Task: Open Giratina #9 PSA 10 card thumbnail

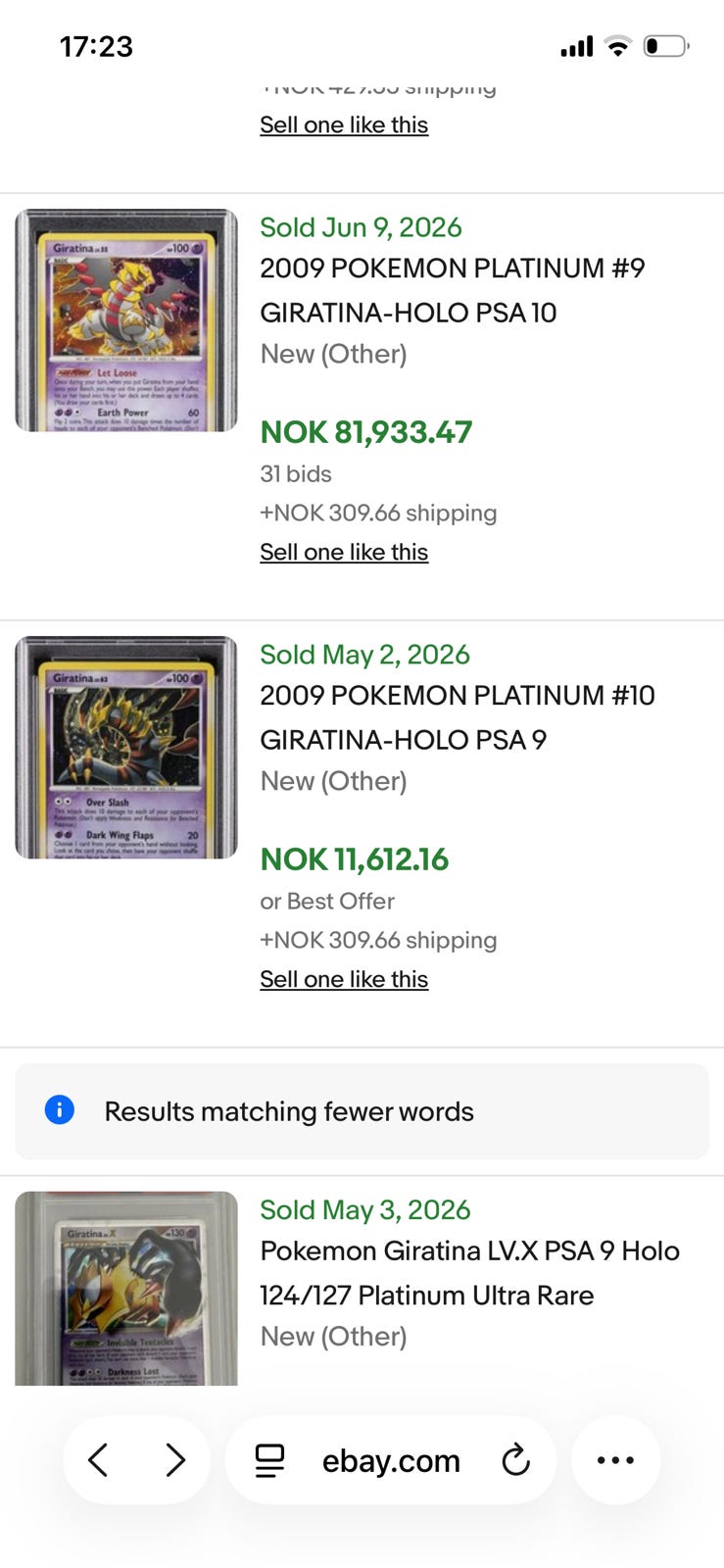Action: pos(126,320)
